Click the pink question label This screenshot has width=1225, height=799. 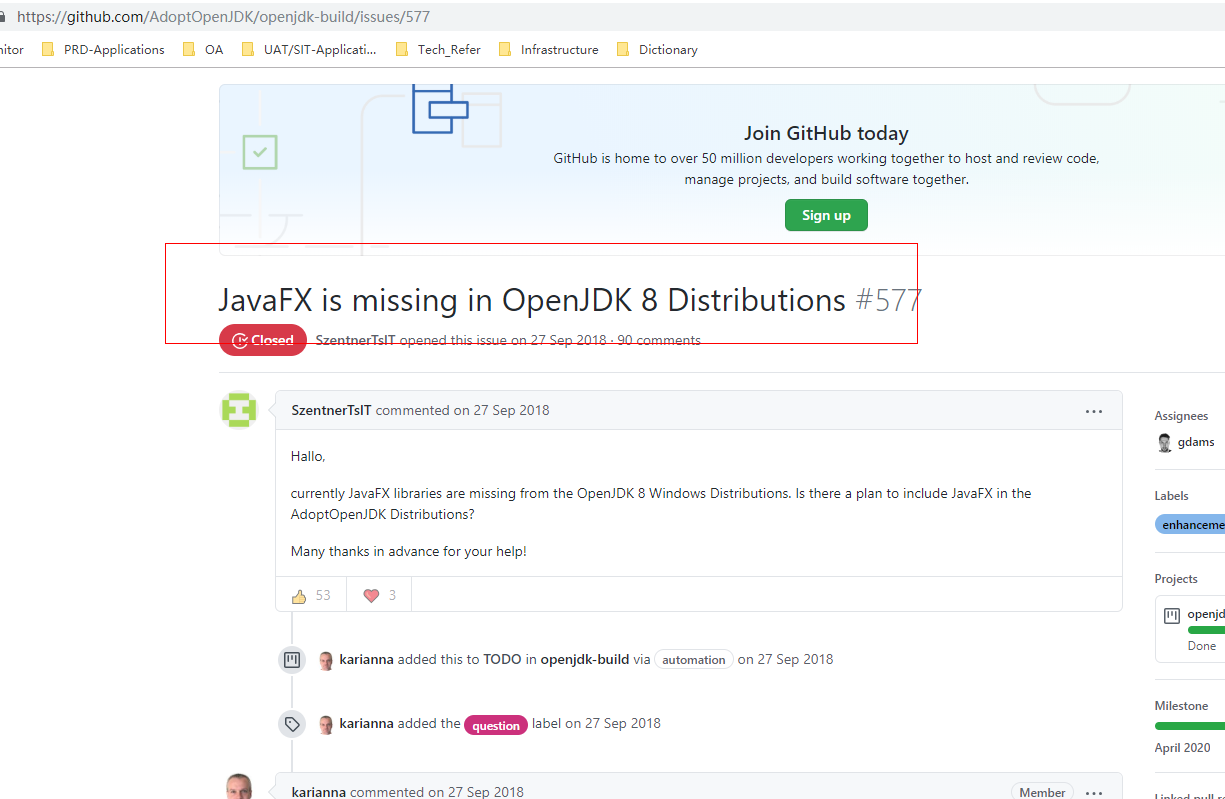point(496,725)
